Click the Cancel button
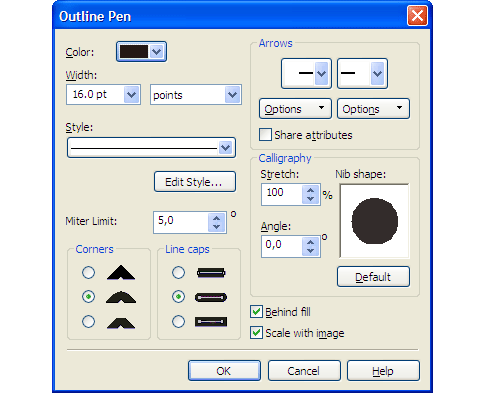This screenshot has height=393, width=485. pyautogui.click(x=304, y=371)
